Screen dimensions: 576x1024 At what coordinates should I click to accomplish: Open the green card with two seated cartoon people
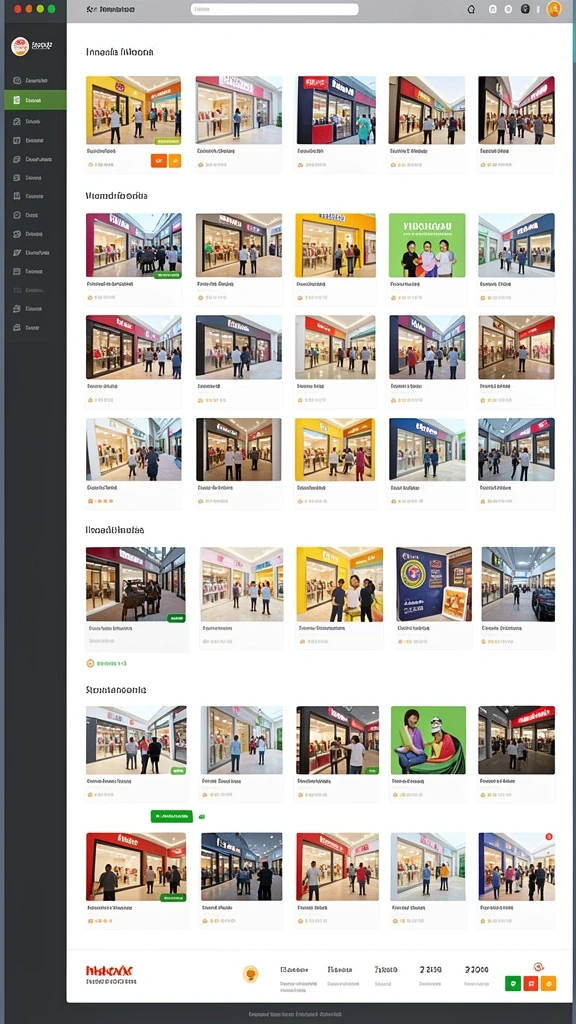coord(428,740)
